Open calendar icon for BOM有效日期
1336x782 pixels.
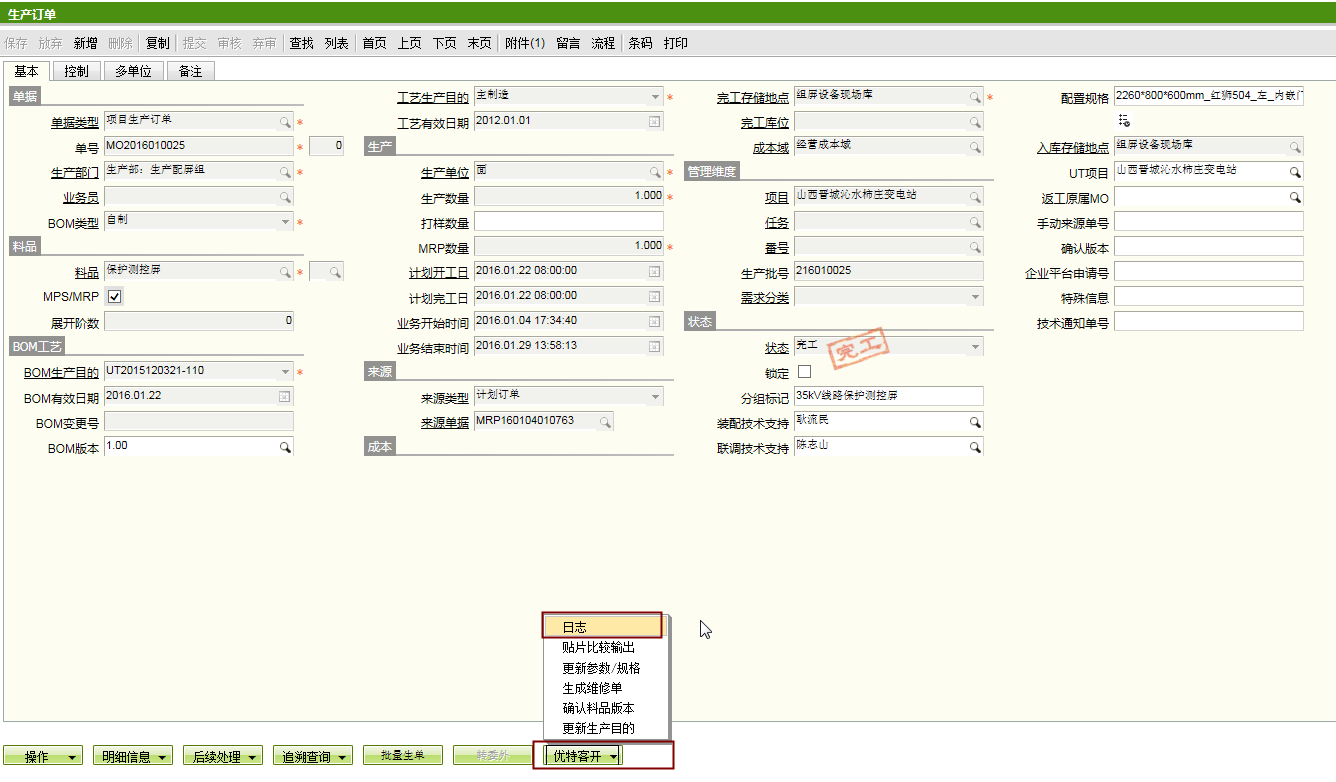coord(284,397)
